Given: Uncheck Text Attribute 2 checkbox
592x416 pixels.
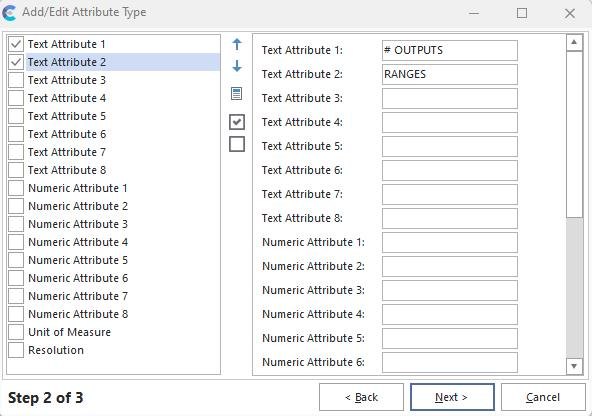Looking at the screenshot, I should 16,62.
